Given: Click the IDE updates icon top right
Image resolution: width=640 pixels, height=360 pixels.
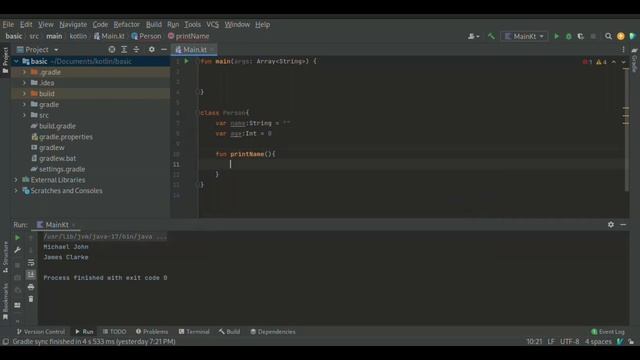Looking at the screenshot, I should [x=620, y=36].
